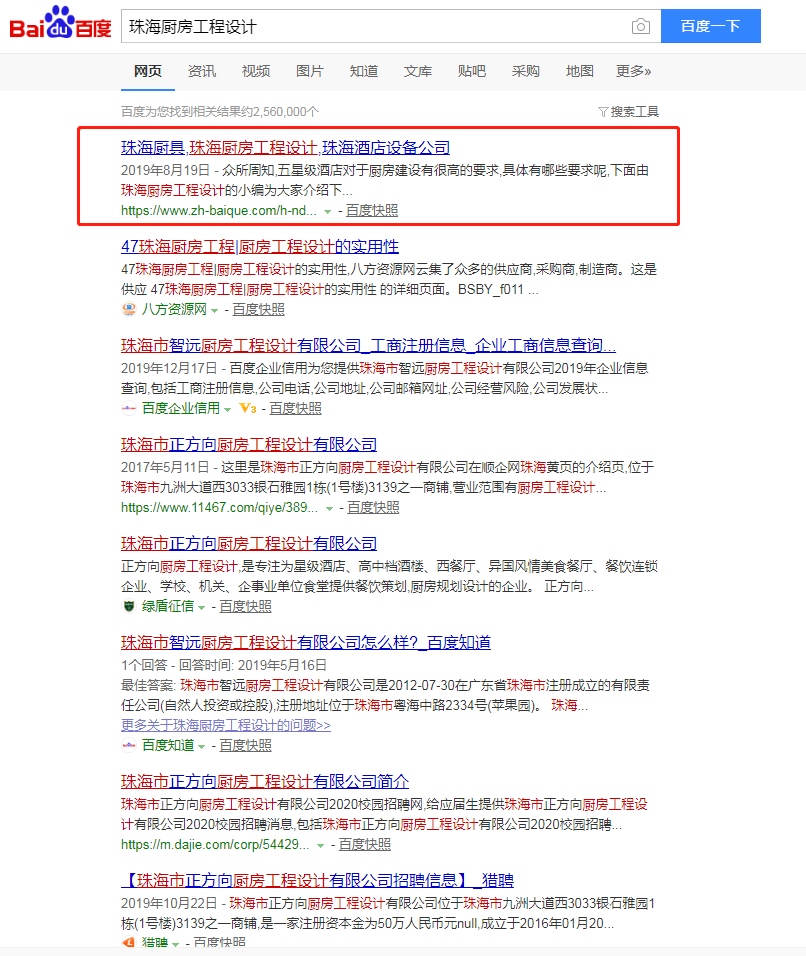The image size is (806, 956).
Task: Switch to the 视频 tab
Action: pos(256,71)
